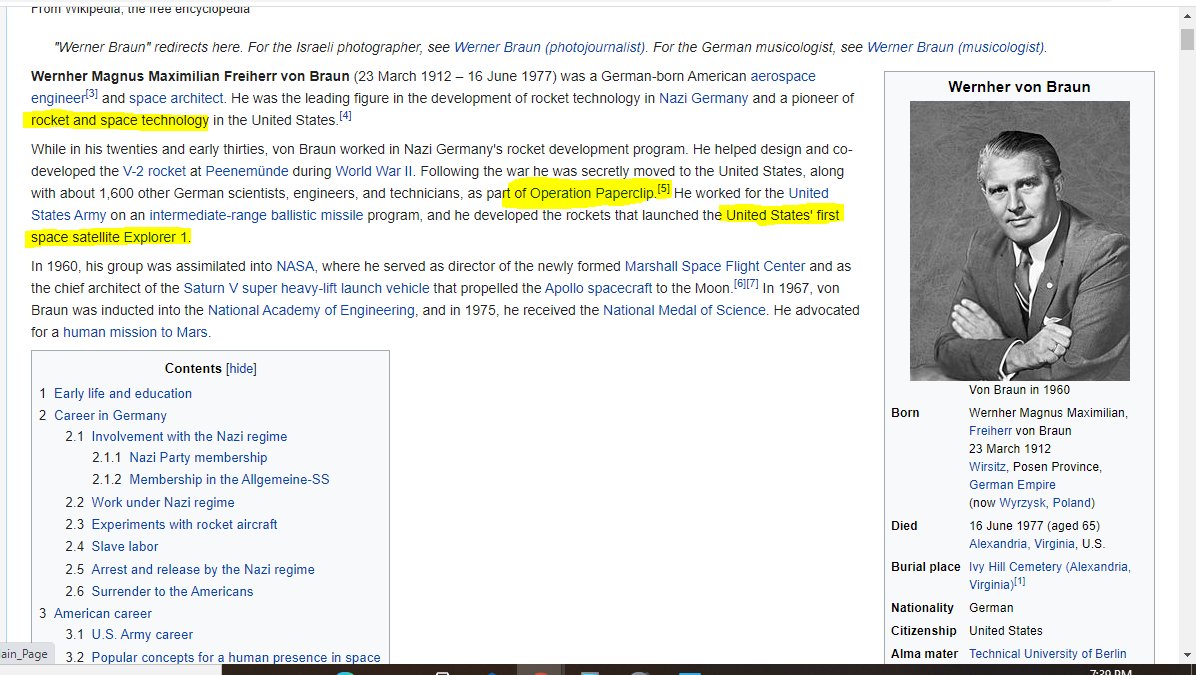This screenshot has width=1196, height=675.
Task: Jump to Membership in the Allgemeine-SS
Action: [x=230, y=481]
